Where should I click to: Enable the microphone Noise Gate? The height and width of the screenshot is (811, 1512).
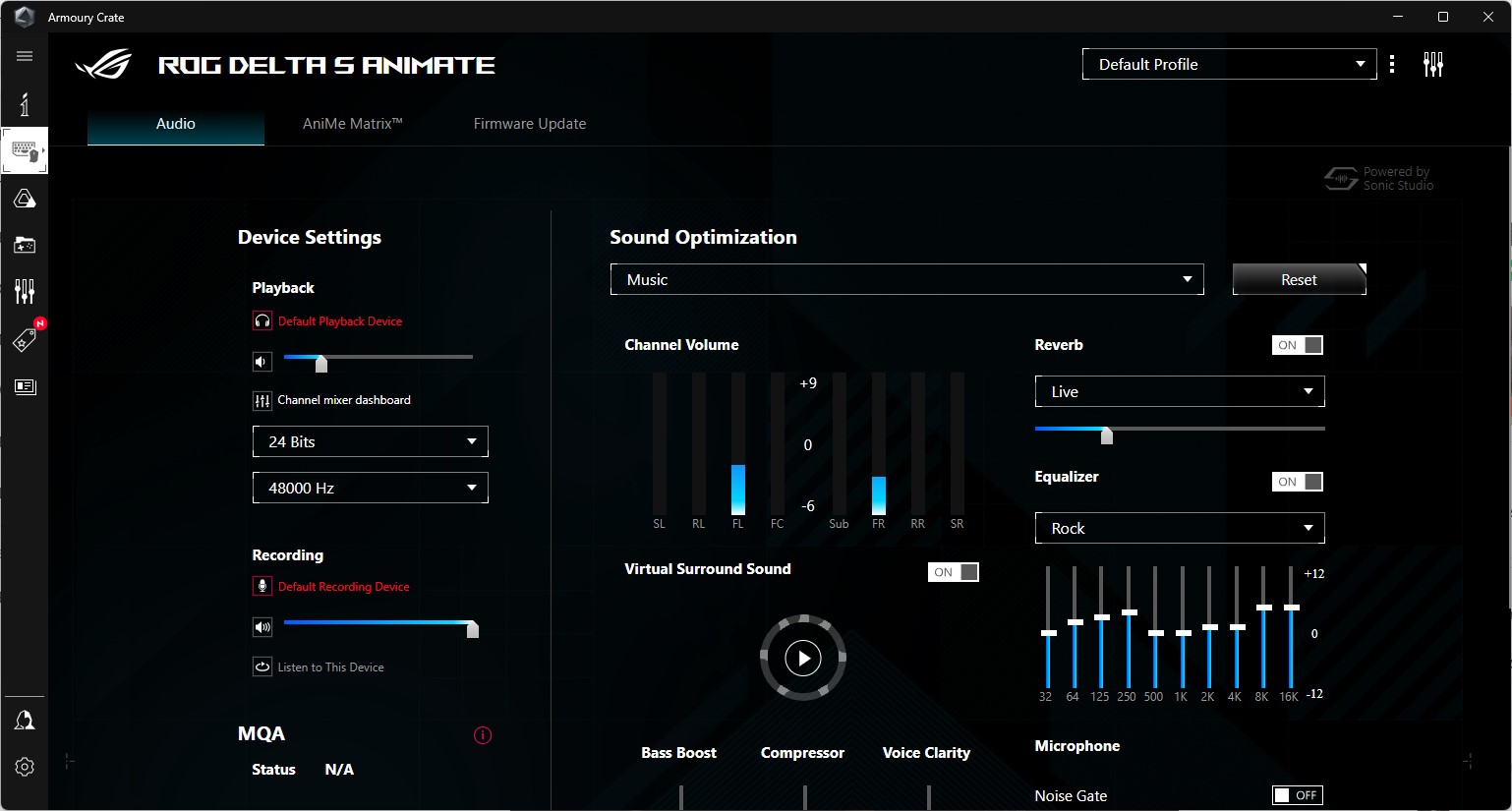(x=1297, y=794)
